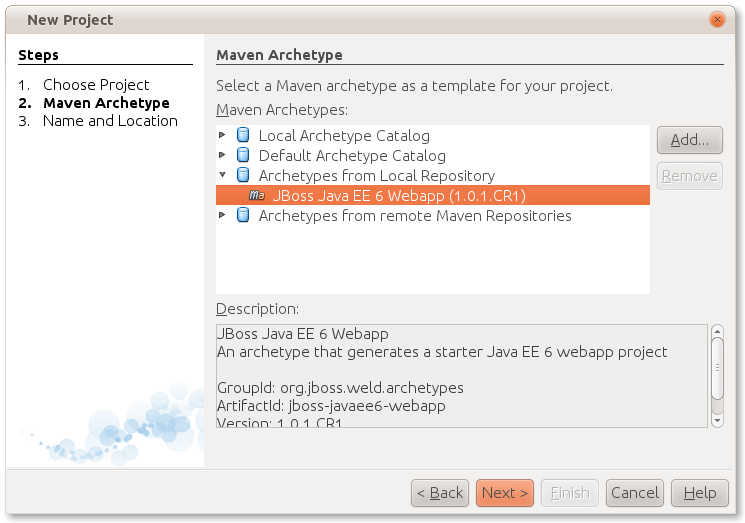Click the 'Maven Archetypes:' label
The image size is (745, 523).
pos(282,110)
